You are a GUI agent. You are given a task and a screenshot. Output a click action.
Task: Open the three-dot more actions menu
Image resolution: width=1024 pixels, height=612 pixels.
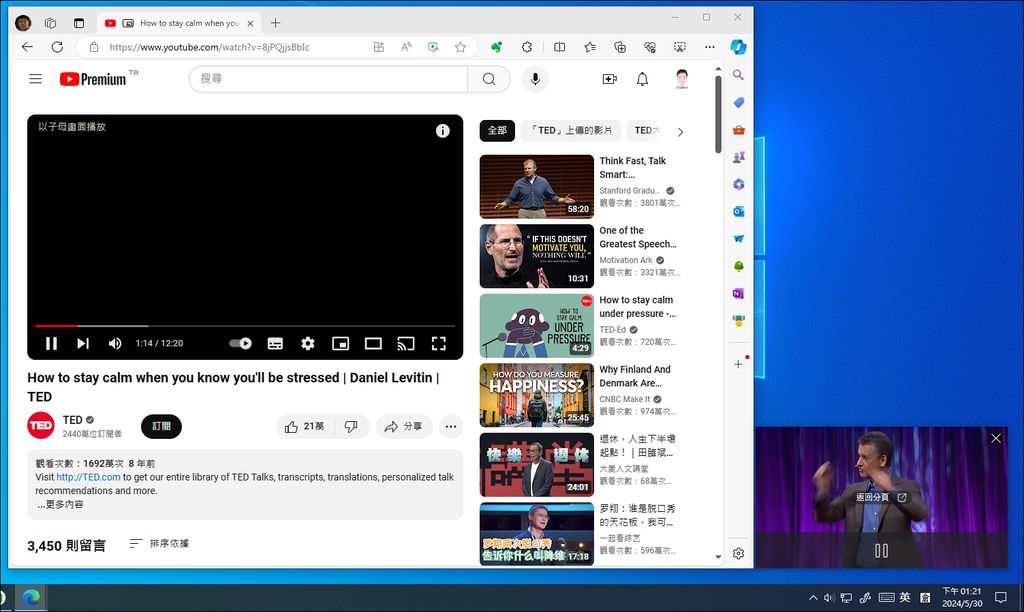coord(451,427)
